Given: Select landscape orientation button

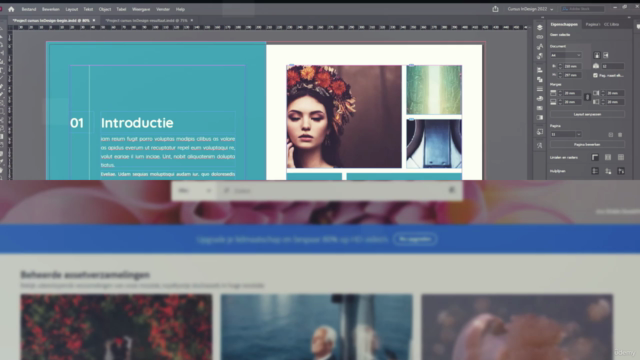Looking at the screenshot, I should pyautogui.click(x=606, y=55).
